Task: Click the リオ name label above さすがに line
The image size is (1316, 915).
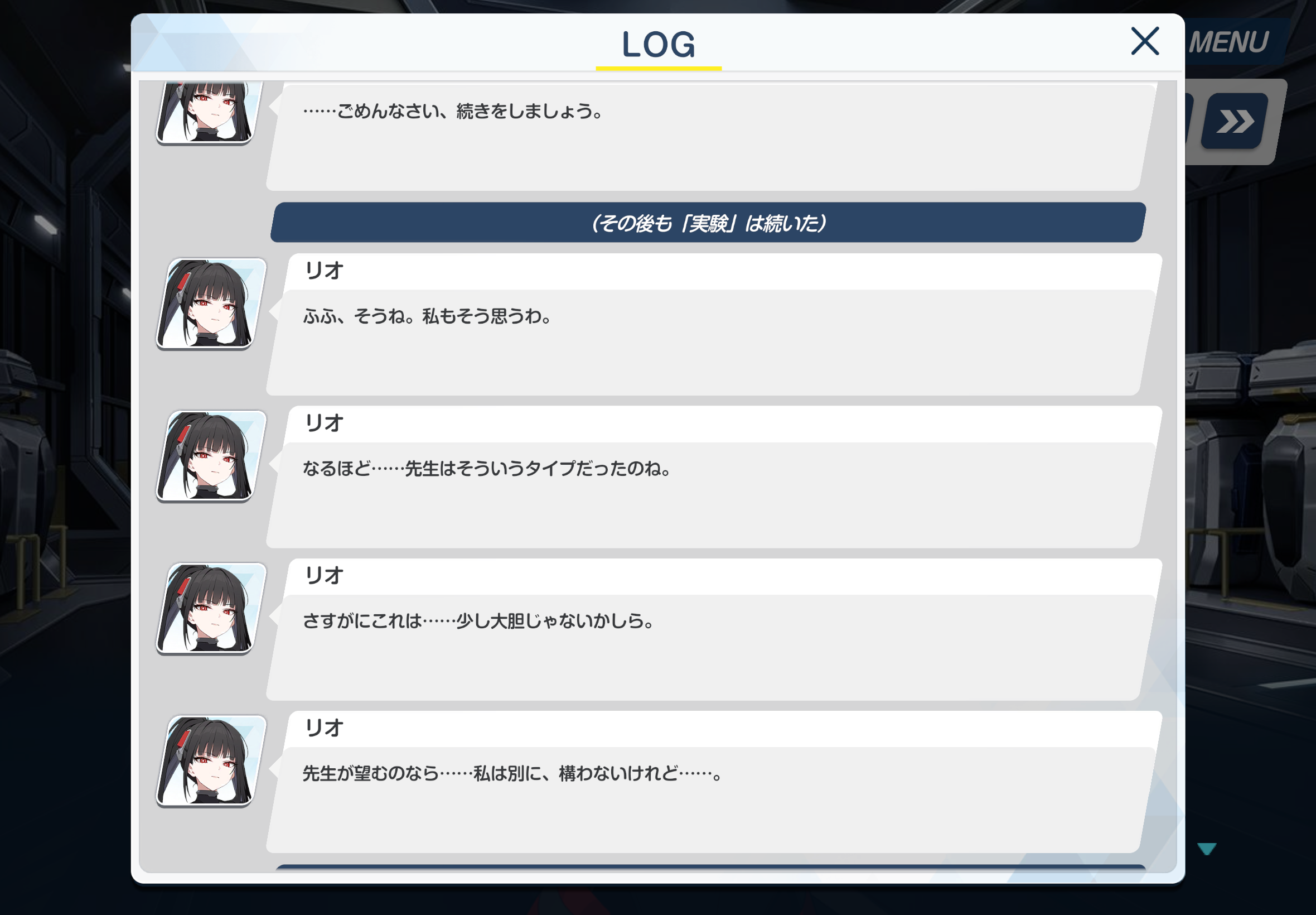Action: tap(325, 575)
